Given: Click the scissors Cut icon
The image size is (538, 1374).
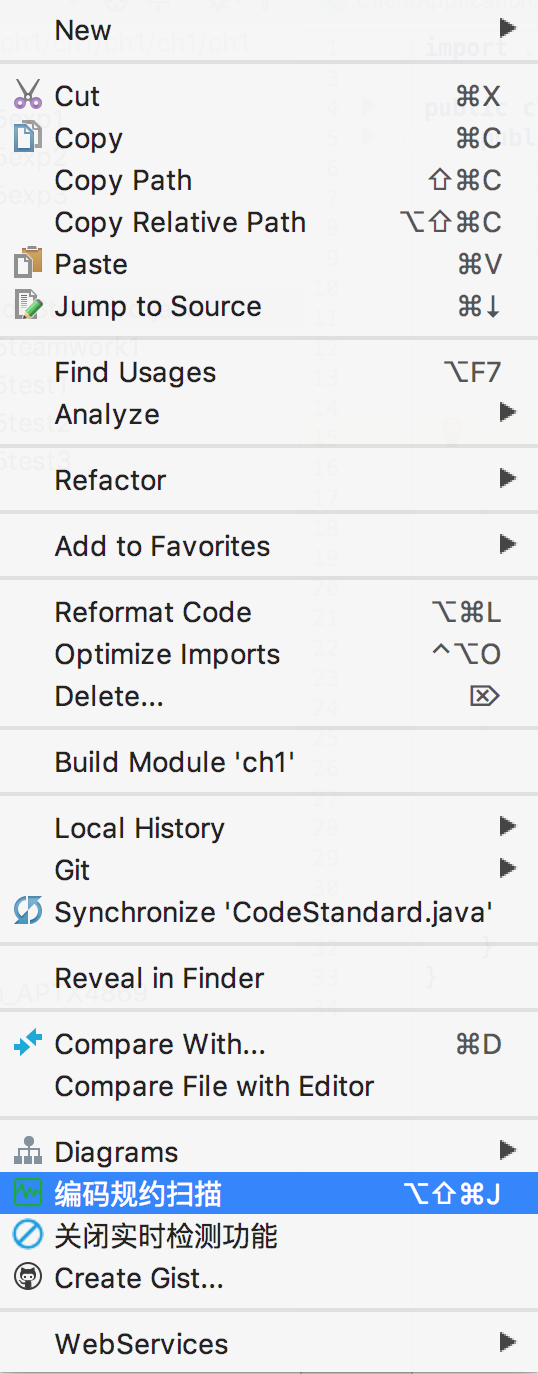Looking at the screenshot, I should pyautogui.click(x=28, y=96).
